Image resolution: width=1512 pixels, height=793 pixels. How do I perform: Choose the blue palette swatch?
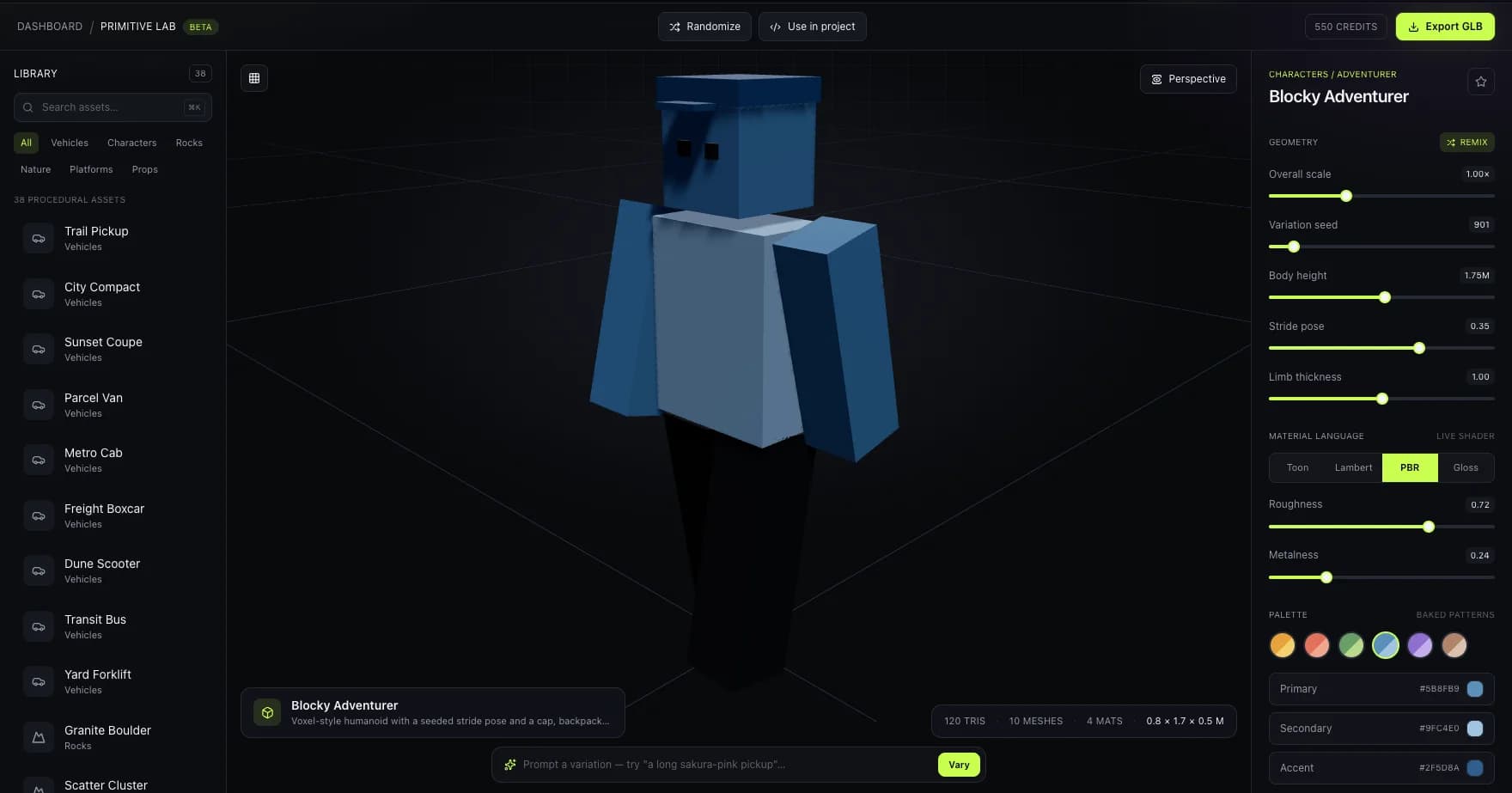pos(1386,645)
